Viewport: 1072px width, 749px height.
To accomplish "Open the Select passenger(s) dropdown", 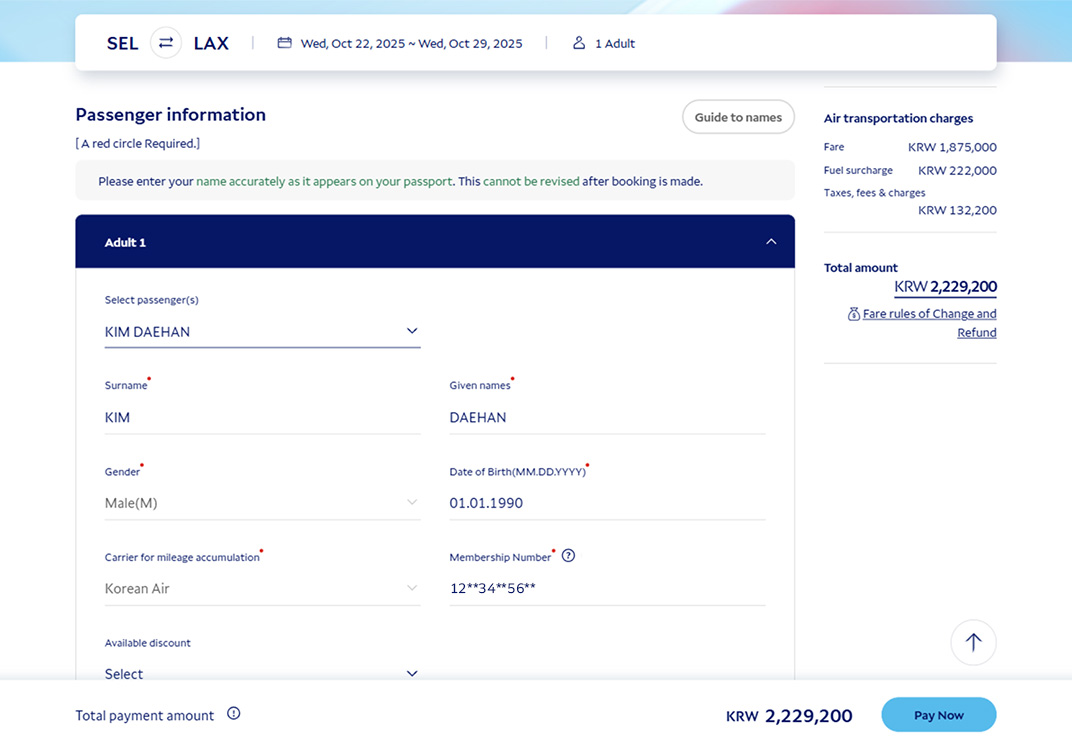I will tap(263, 331).
